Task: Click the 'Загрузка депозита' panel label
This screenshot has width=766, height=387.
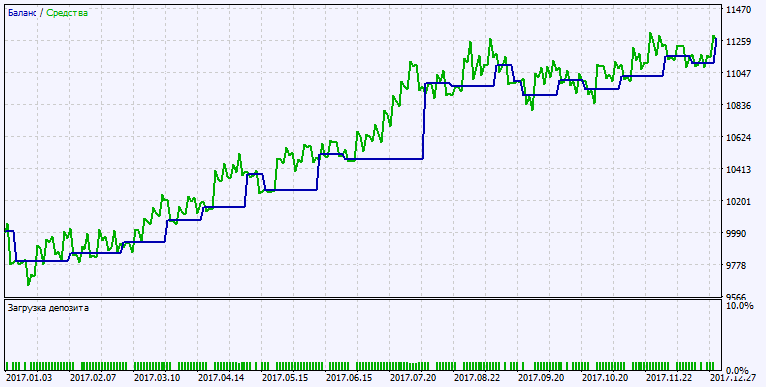Action: (x=48, y=308)
